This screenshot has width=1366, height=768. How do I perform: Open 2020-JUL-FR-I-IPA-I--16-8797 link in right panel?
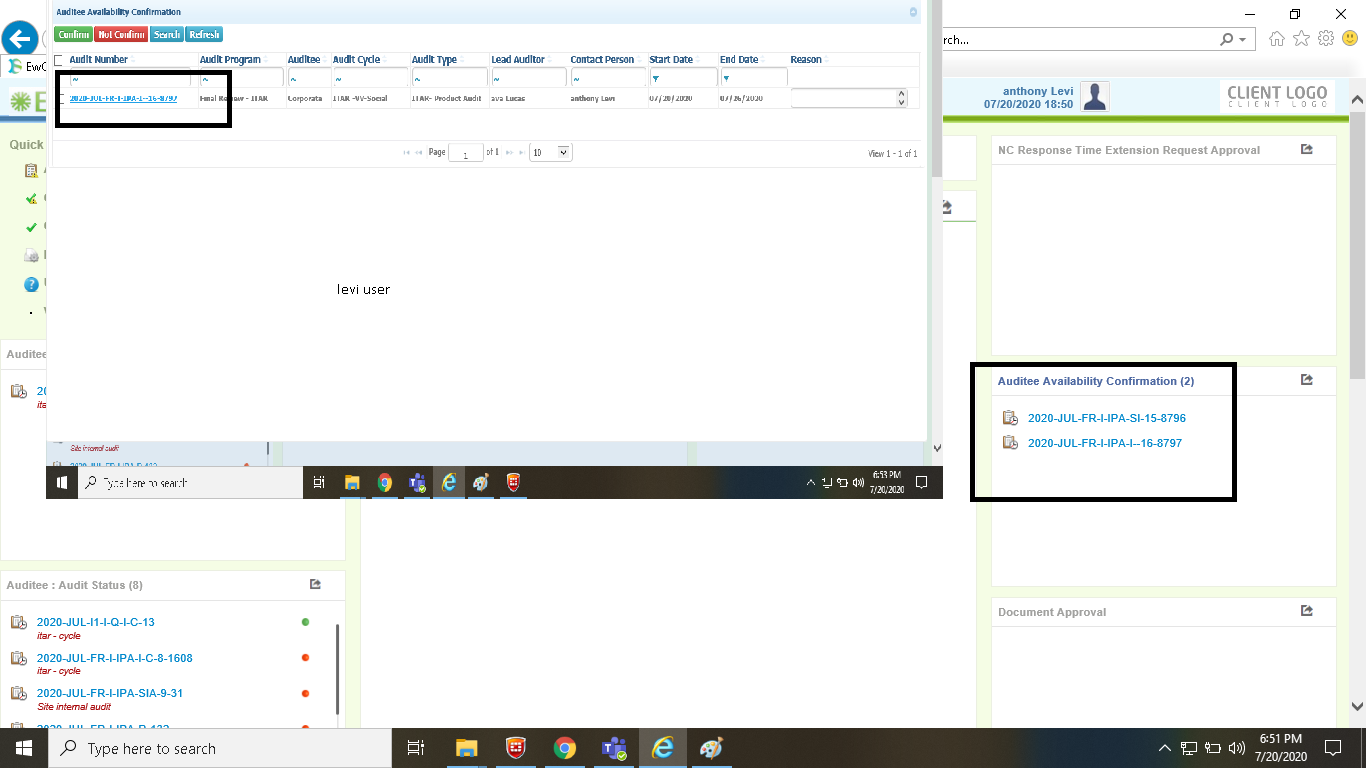[x=1105, y=443]
